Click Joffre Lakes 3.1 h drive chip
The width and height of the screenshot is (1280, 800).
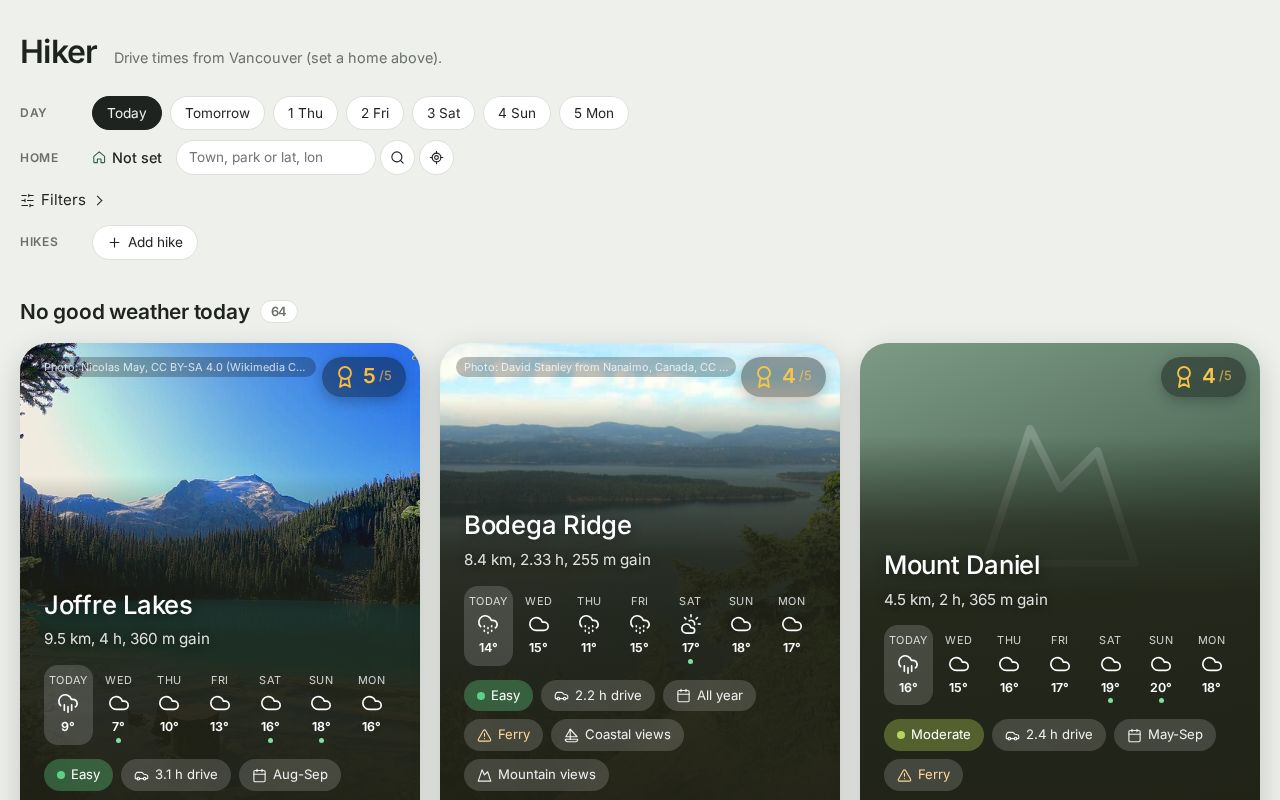(x=176, y=775)
